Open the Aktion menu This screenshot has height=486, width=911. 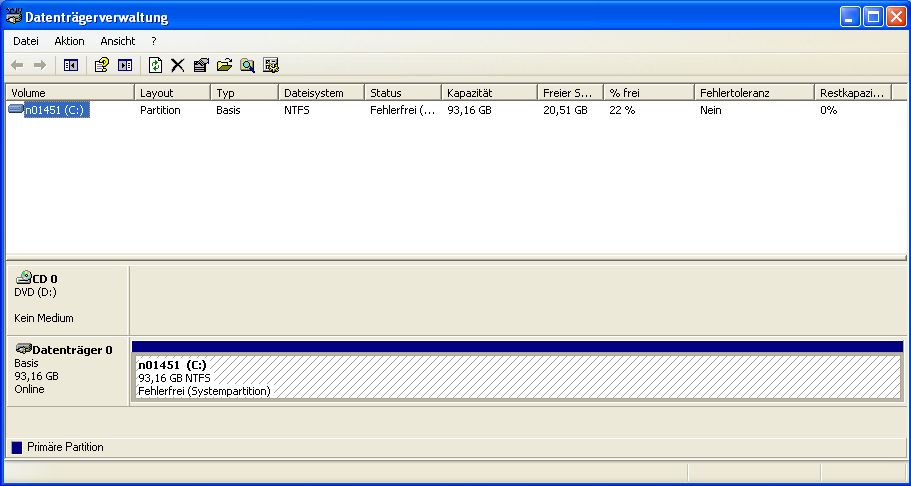69,41
